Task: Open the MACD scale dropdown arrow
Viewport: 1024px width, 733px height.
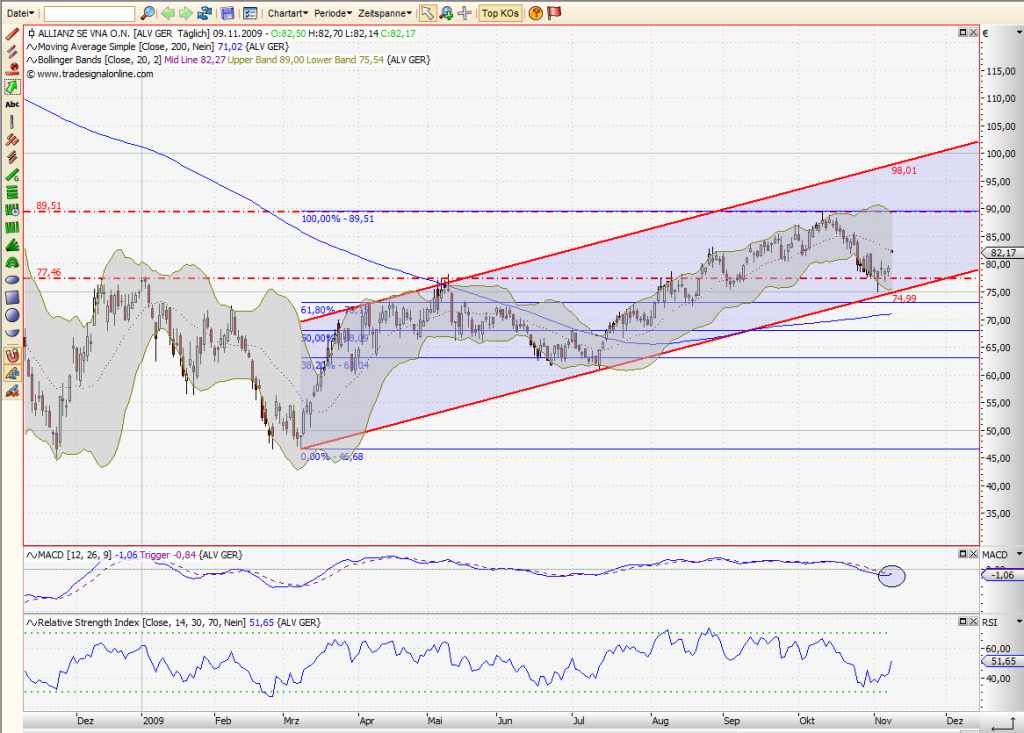Action: click(x=1019, y=554)
